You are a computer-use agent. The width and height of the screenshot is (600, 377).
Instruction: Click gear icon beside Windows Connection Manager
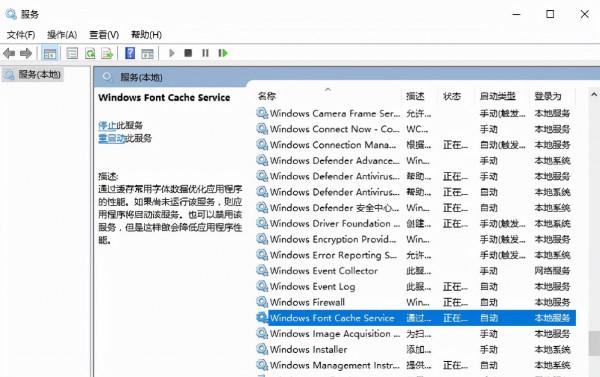(262, 145)
